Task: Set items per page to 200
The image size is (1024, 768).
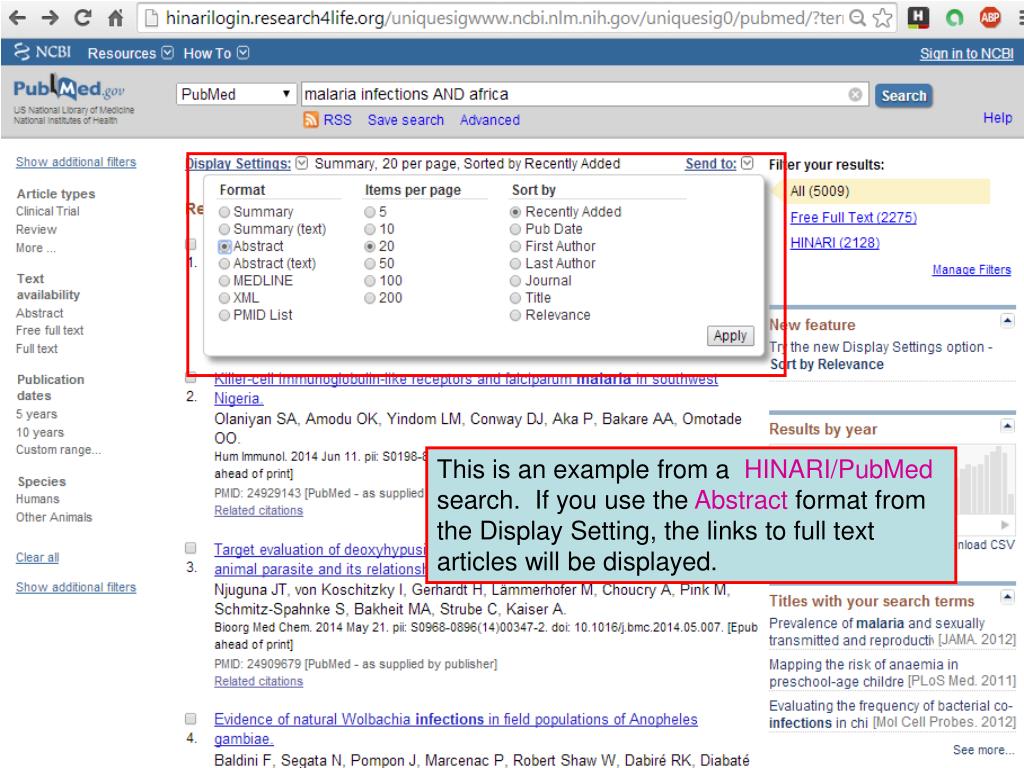Action: (370, 298)
